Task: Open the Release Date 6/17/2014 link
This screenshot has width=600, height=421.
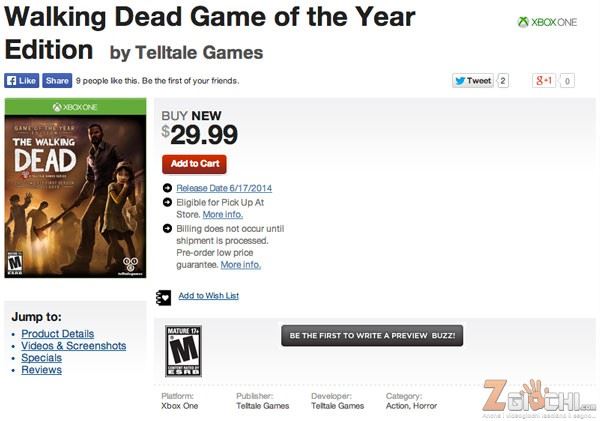Action: 224,188
